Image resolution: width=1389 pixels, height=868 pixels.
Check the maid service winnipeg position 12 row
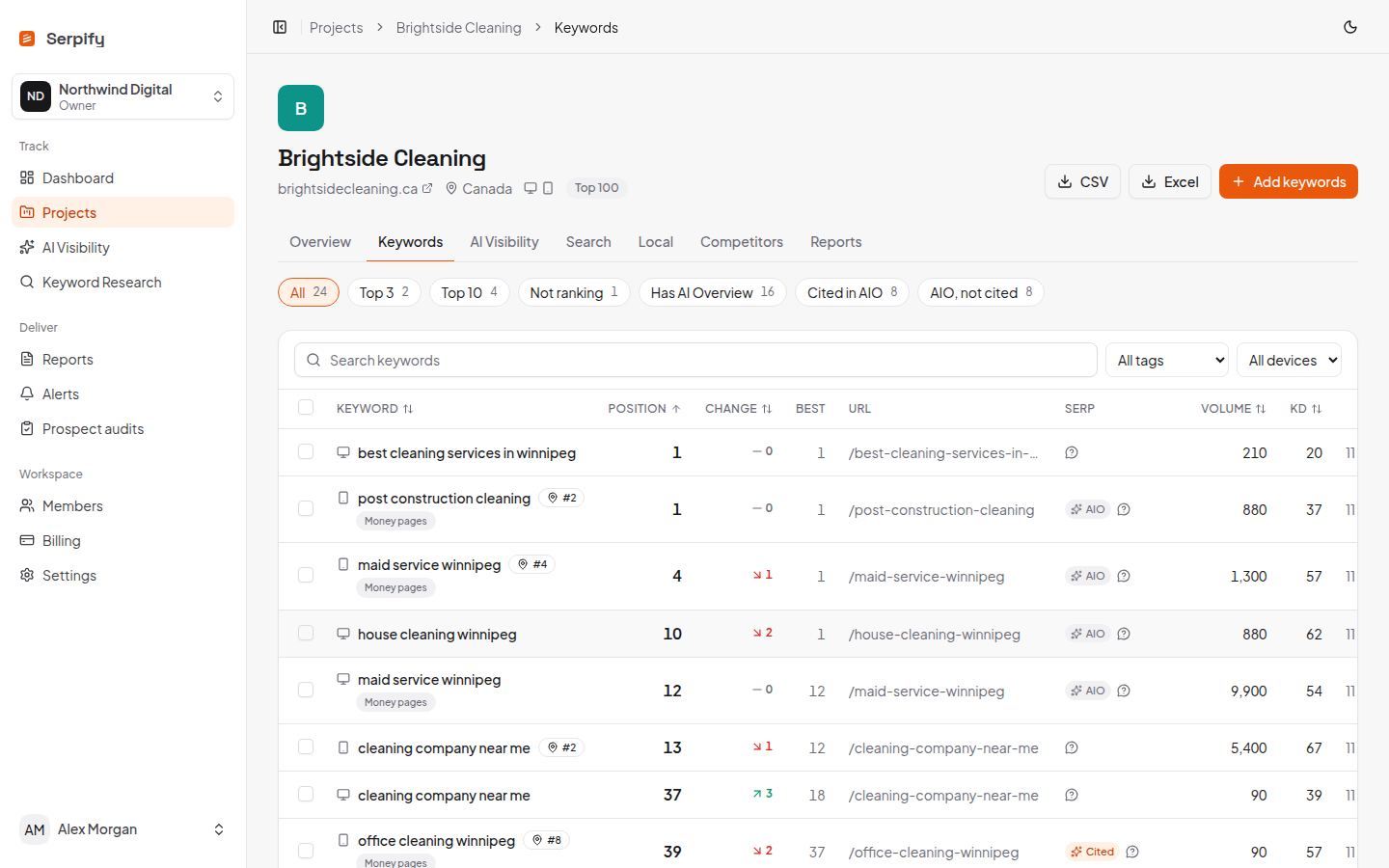click(306, 690)
